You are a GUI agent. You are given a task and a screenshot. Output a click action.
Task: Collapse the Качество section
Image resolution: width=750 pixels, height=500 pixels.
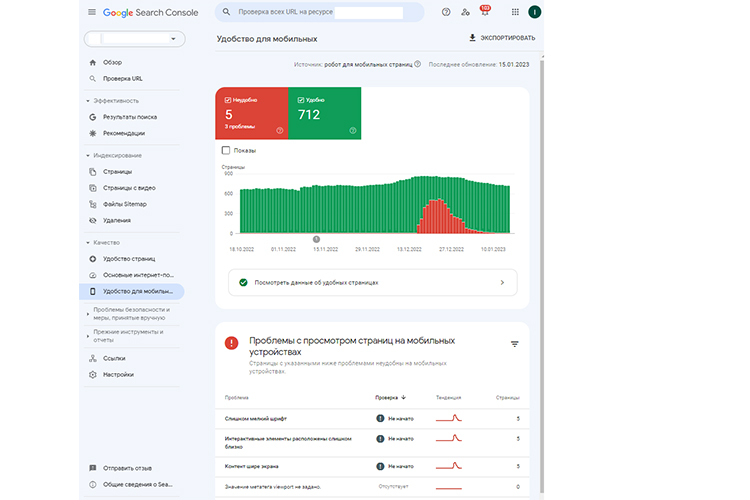tap(88, 243)
